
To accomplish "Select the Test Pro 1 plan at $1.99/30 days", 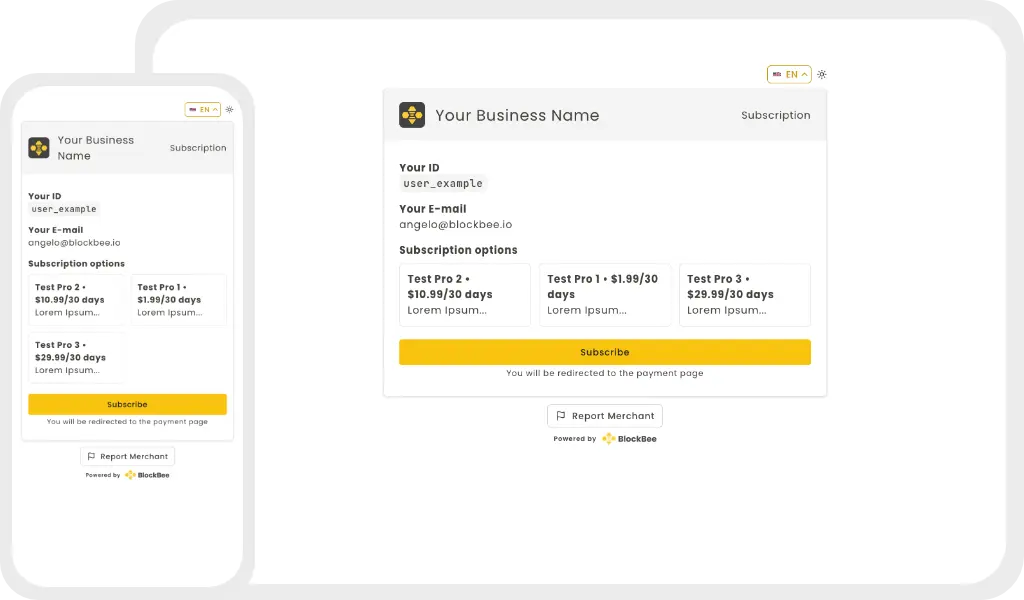I will coord(605,294).
